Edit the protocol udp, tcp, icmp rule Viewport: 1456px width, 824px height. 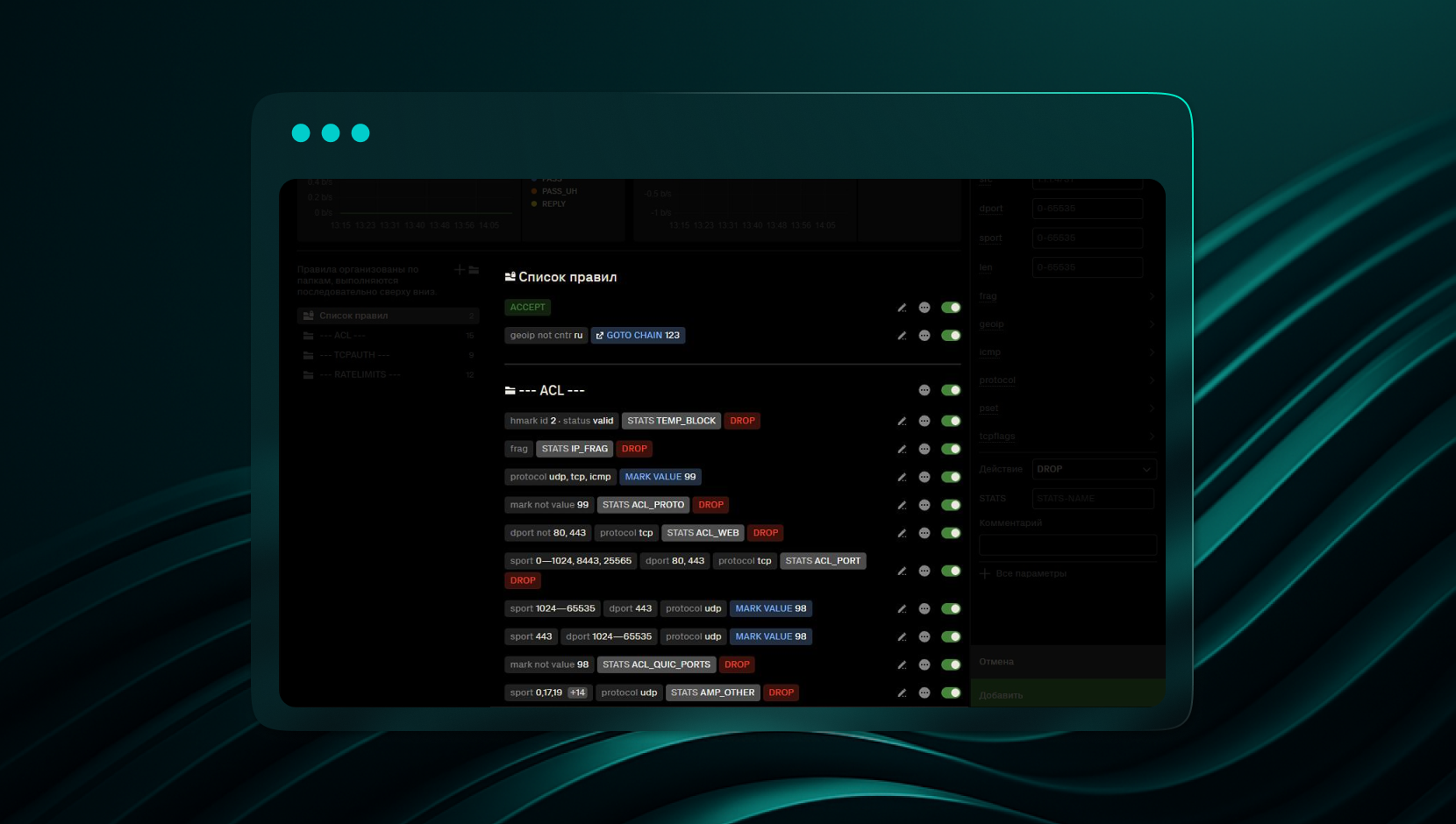click(902, 477)
